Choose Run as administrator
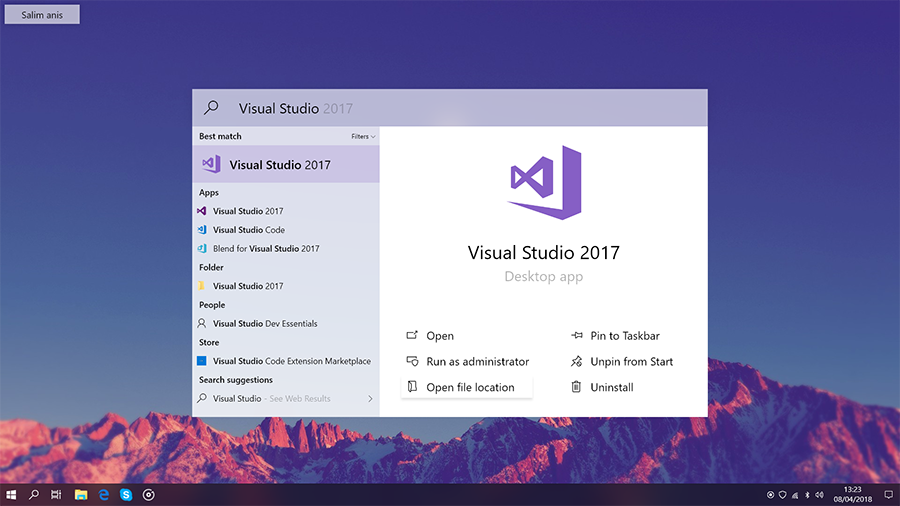 tap(478, 361)
